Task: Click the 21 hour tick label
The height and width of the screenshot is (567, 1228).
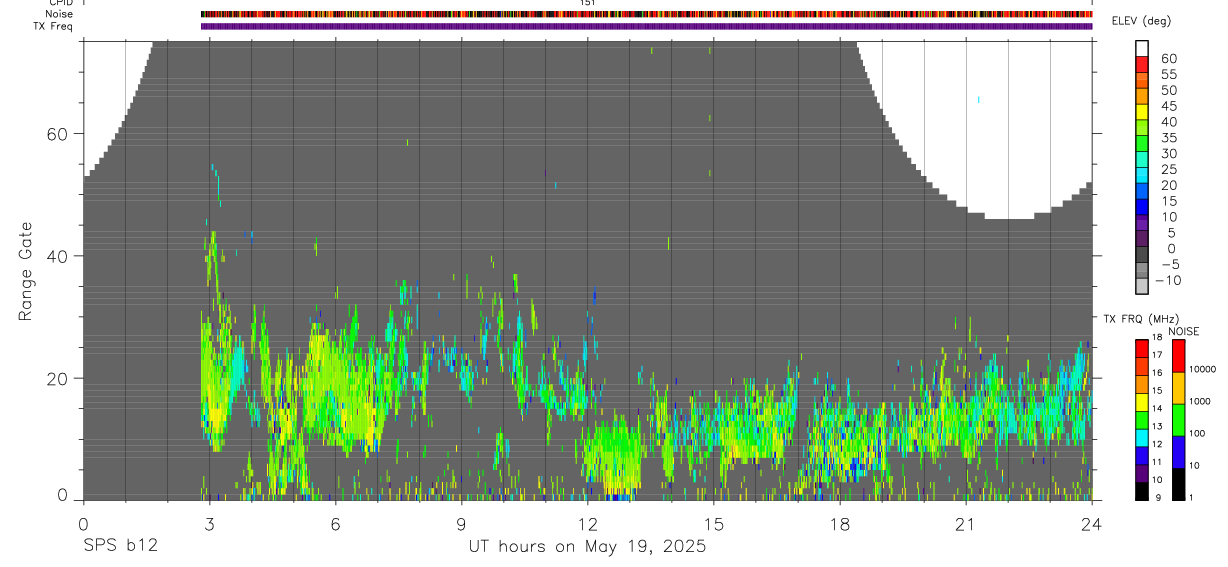Action: pos(965,524)
